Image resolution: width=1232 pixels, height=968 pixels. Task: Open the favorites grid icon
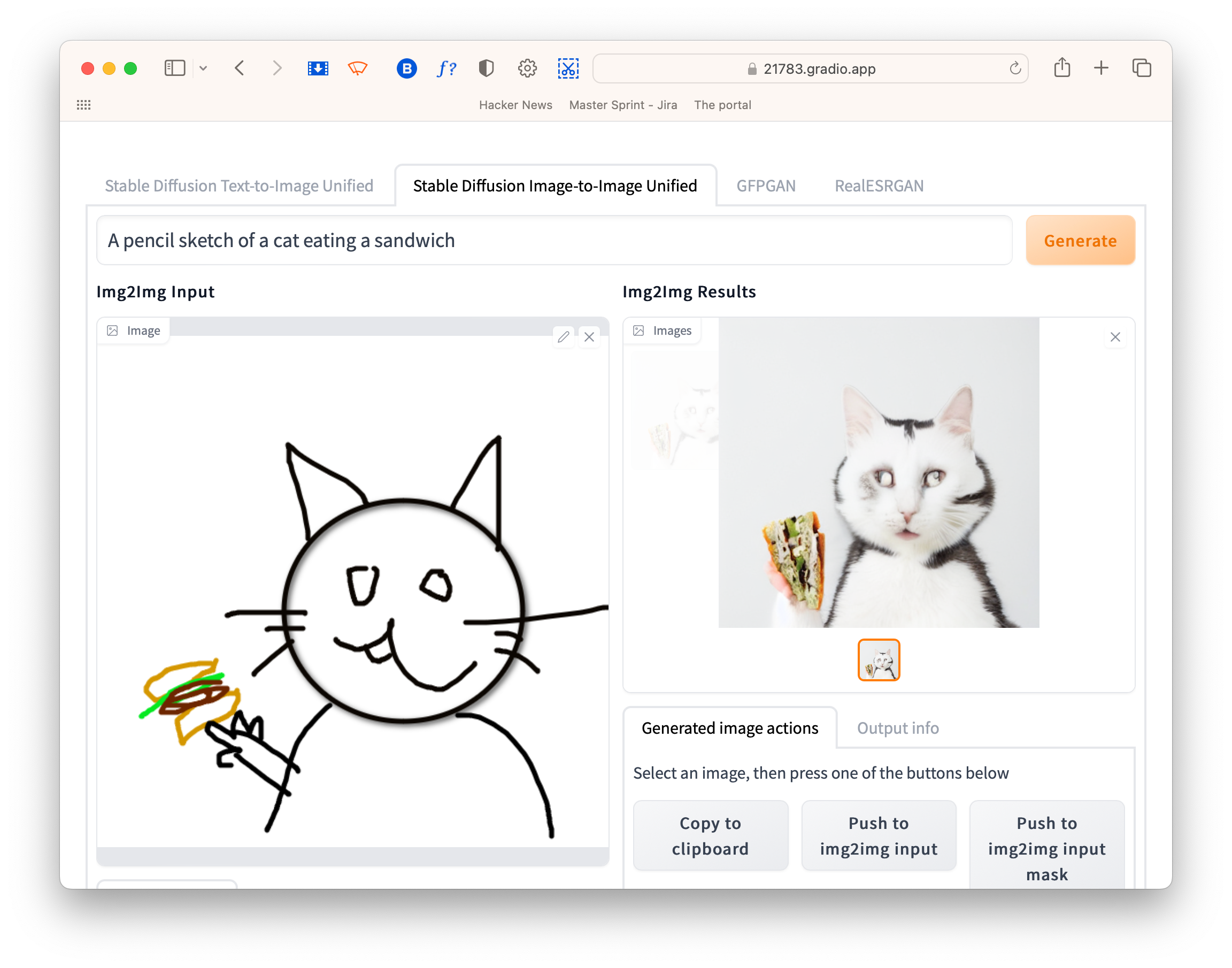click(84, 105)
